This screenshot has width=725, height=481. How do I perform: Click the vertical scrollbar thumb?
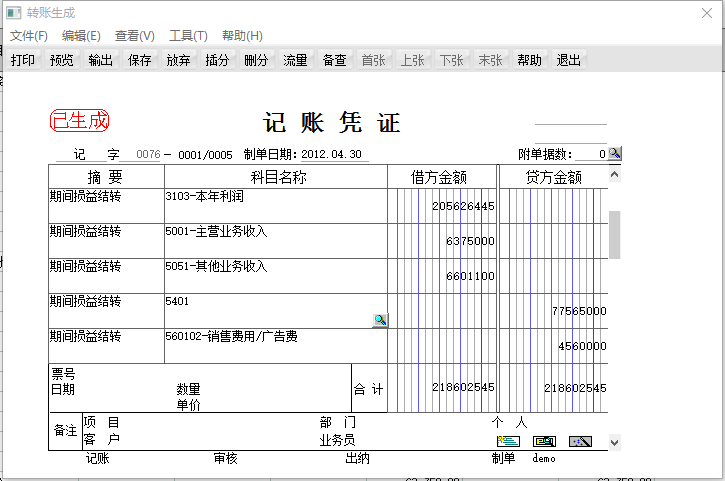[614, 234]
